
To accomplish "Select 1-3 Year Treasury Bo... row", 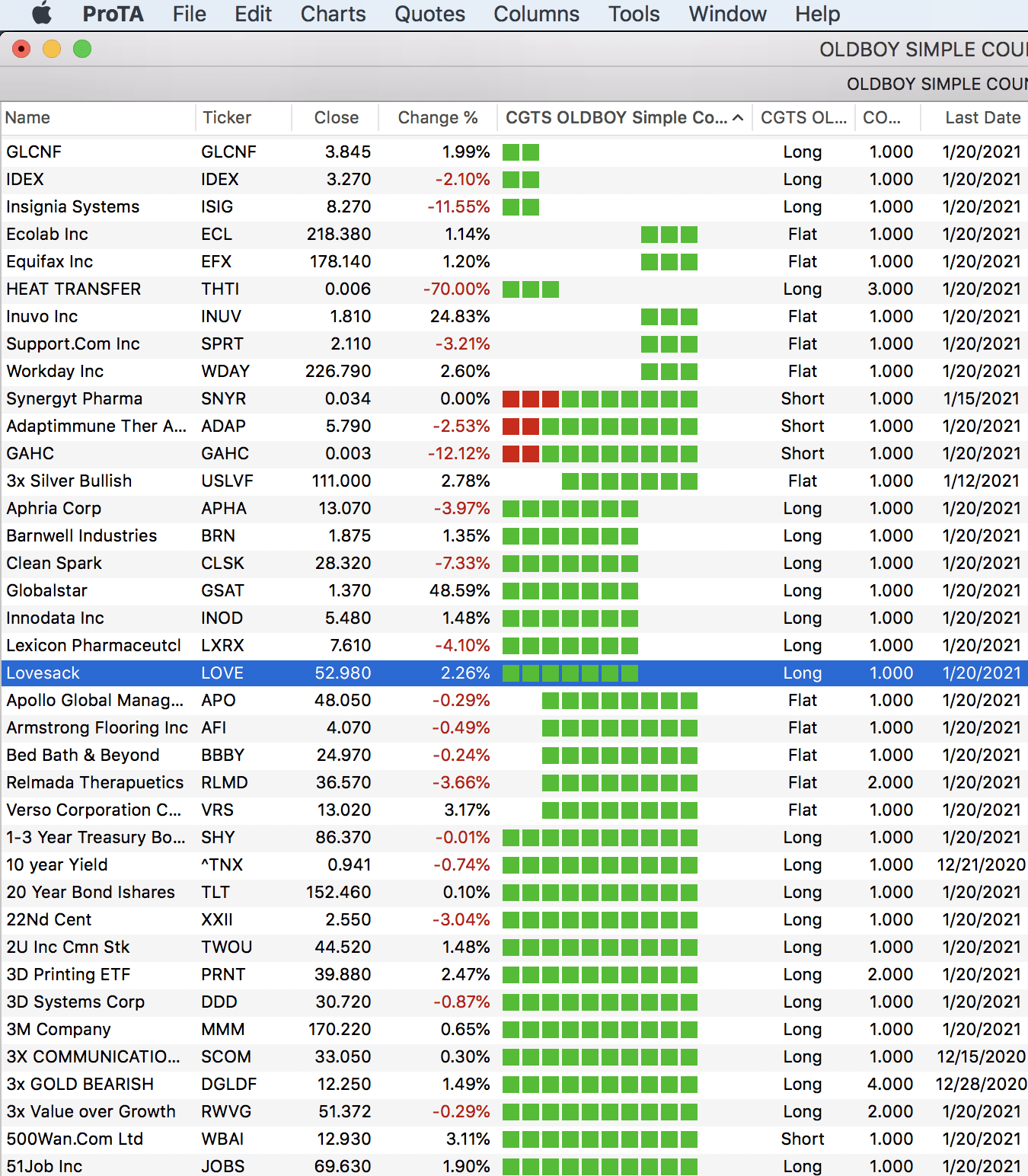I will click(x=514, y=837).
